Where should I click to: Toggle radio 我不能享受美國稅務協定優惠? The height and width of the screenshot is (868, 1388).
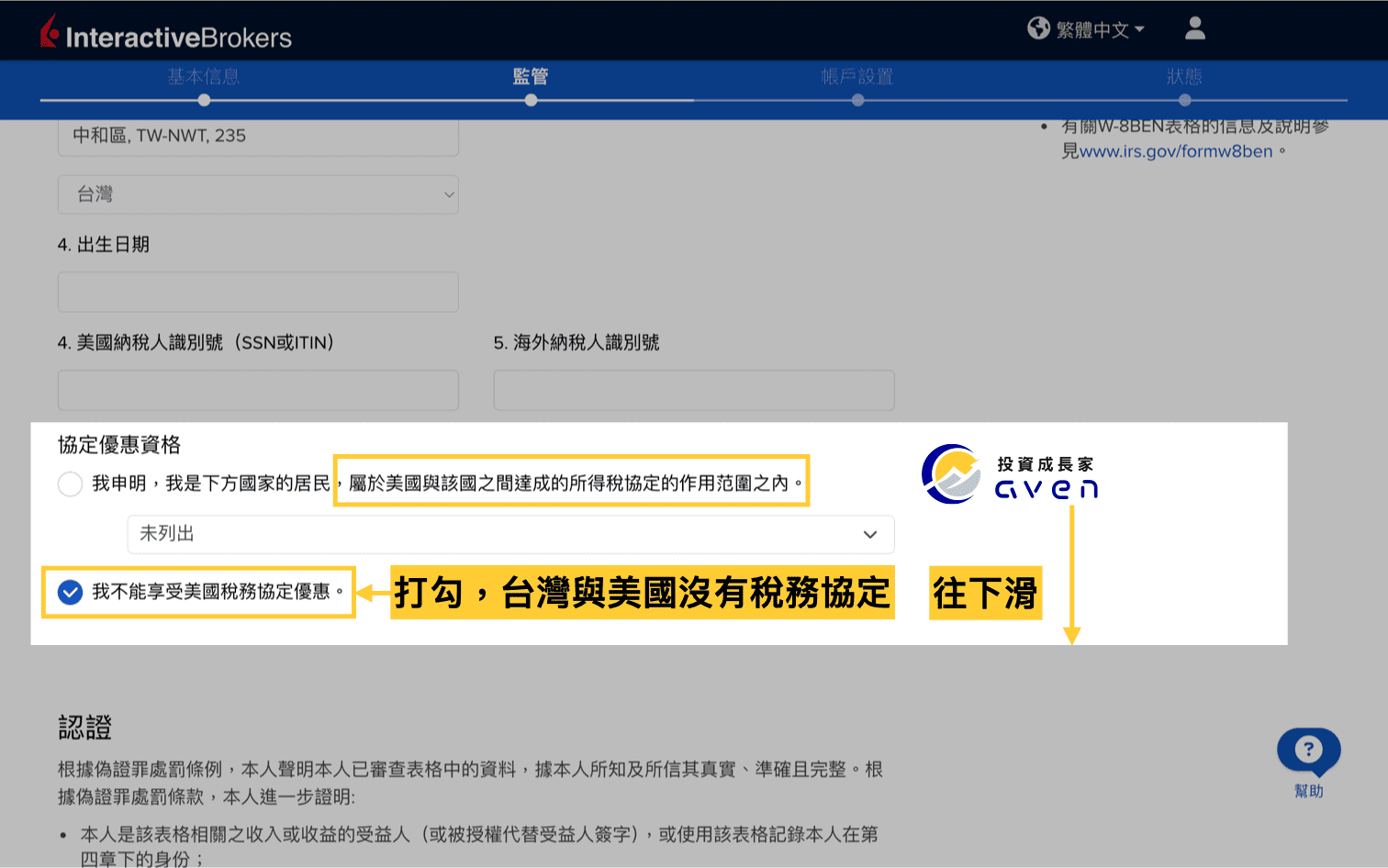click(71, 592)
